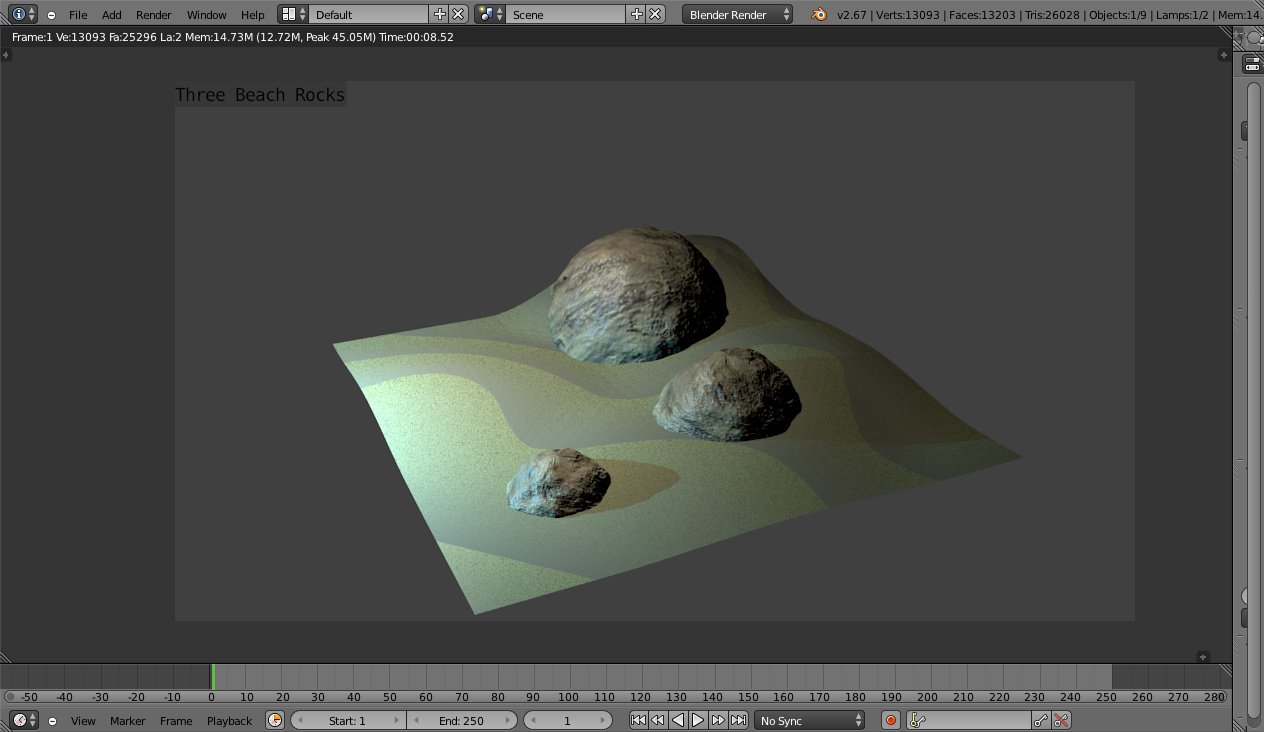This screenshot has height=732, width=1264.
Task: Delete the Default screen layout
Action: [458, 14]
